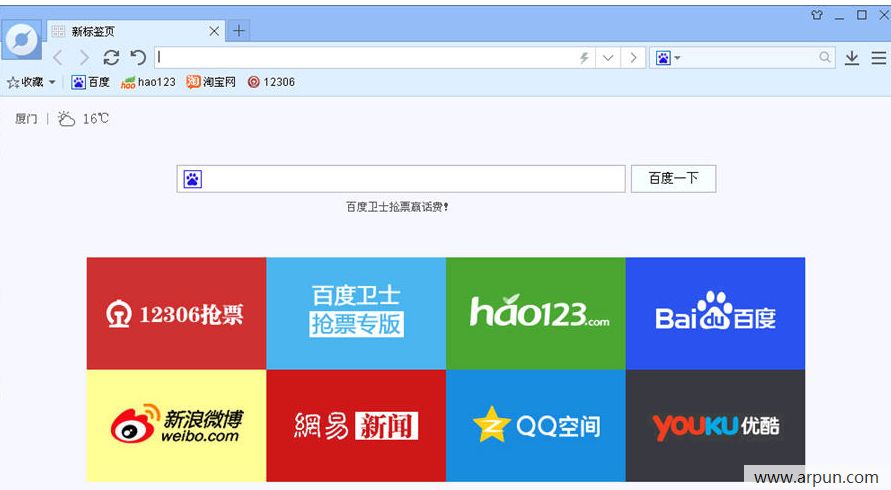Open the 網易新闻 tile
This screenshot has height=490, width=891.
pos(356,425)
